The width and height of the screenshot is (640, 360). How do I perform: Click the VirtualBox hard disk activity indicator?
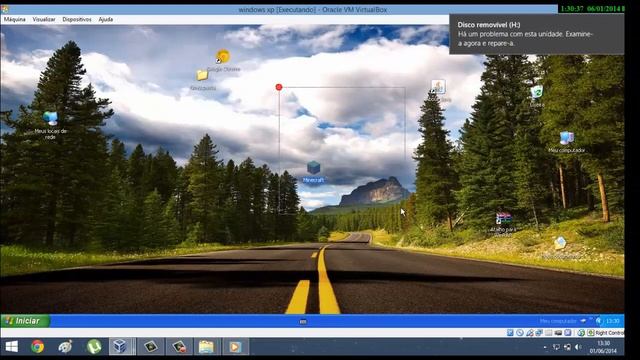pyautogui.click(x=510, y=333)
